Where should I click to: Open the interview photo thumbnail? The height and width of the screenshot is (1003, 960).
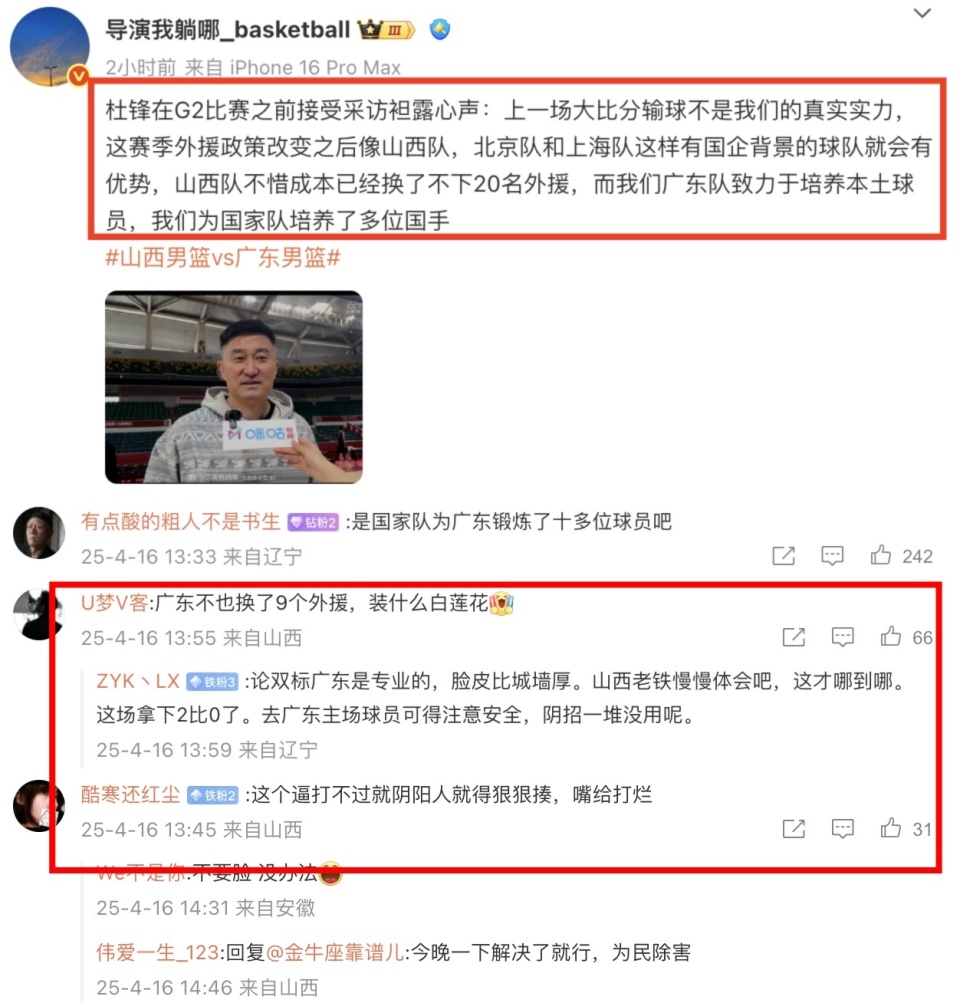pyautogui.click(x=233, y=387)
